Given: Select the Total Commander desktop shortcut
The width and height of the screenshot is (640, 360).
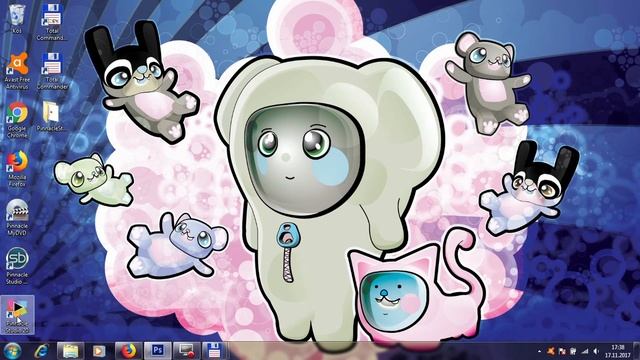Looking at the screenshot, I should click(x=52, y=71).
